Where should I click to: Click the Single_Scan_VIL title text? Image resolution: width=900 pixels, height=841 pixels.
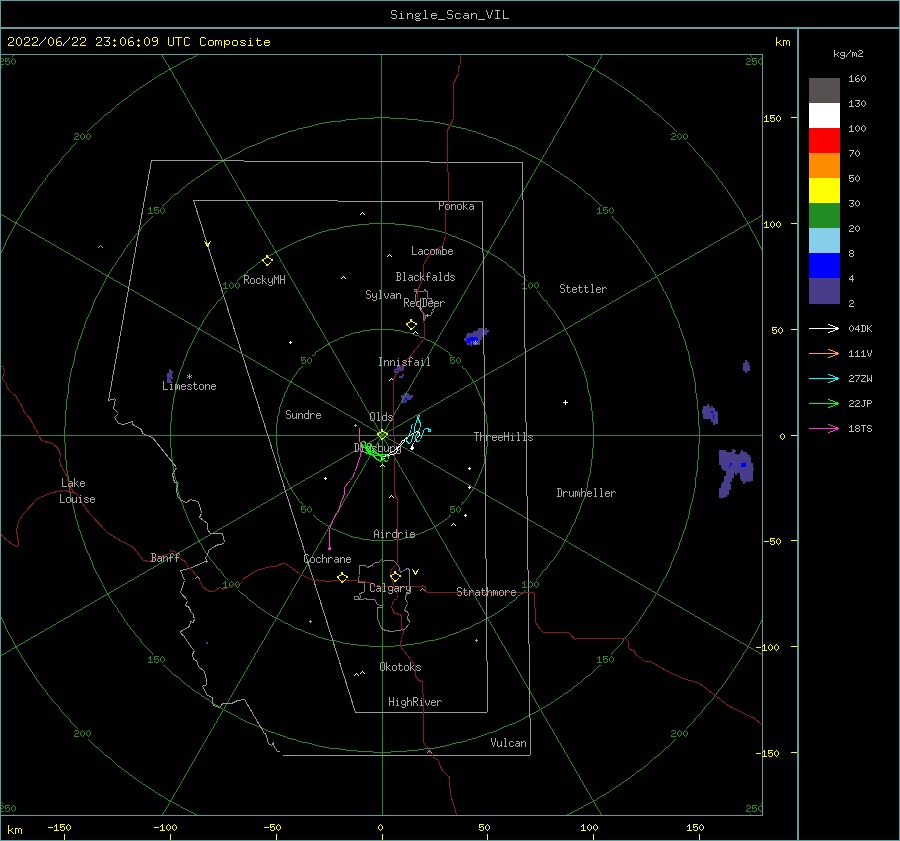[449, 15]
